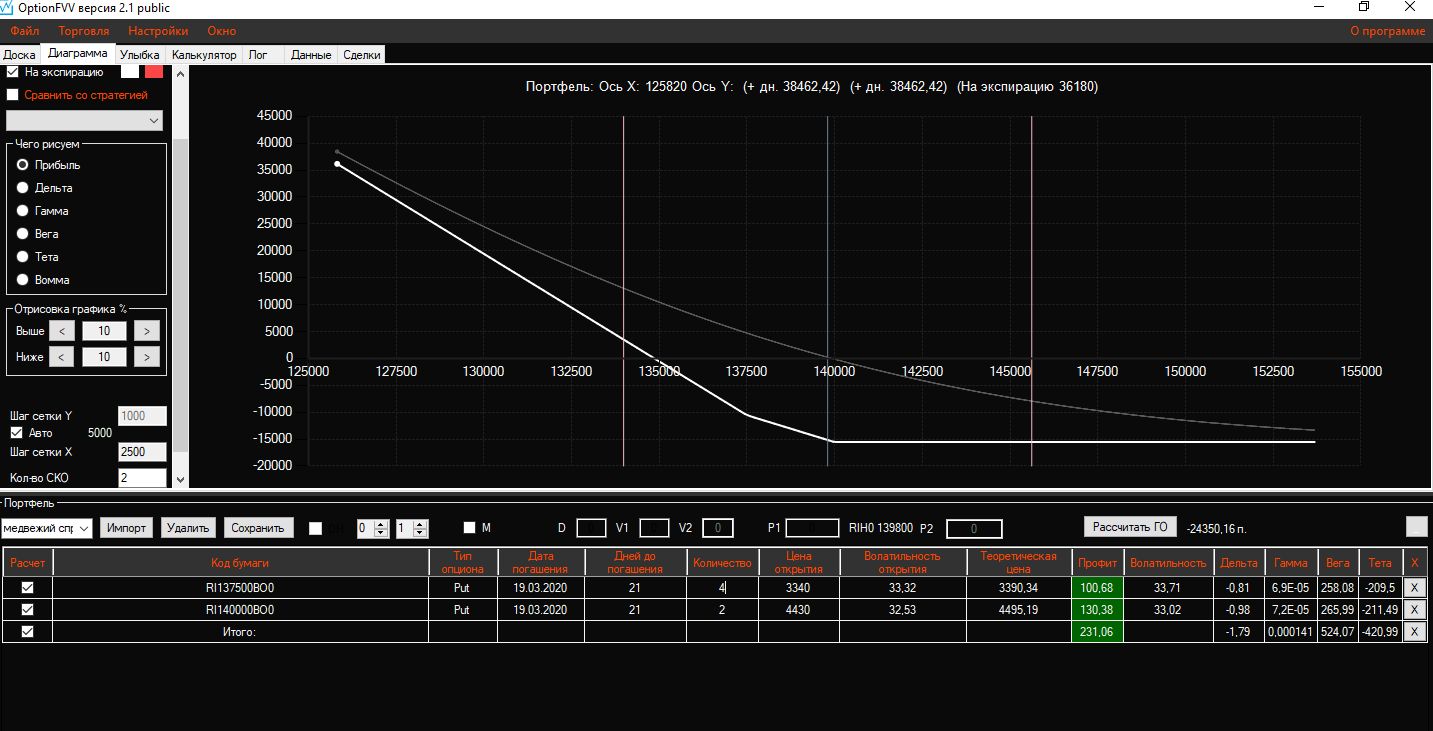Click the Кол-во СКО input field

click(142, 478)
